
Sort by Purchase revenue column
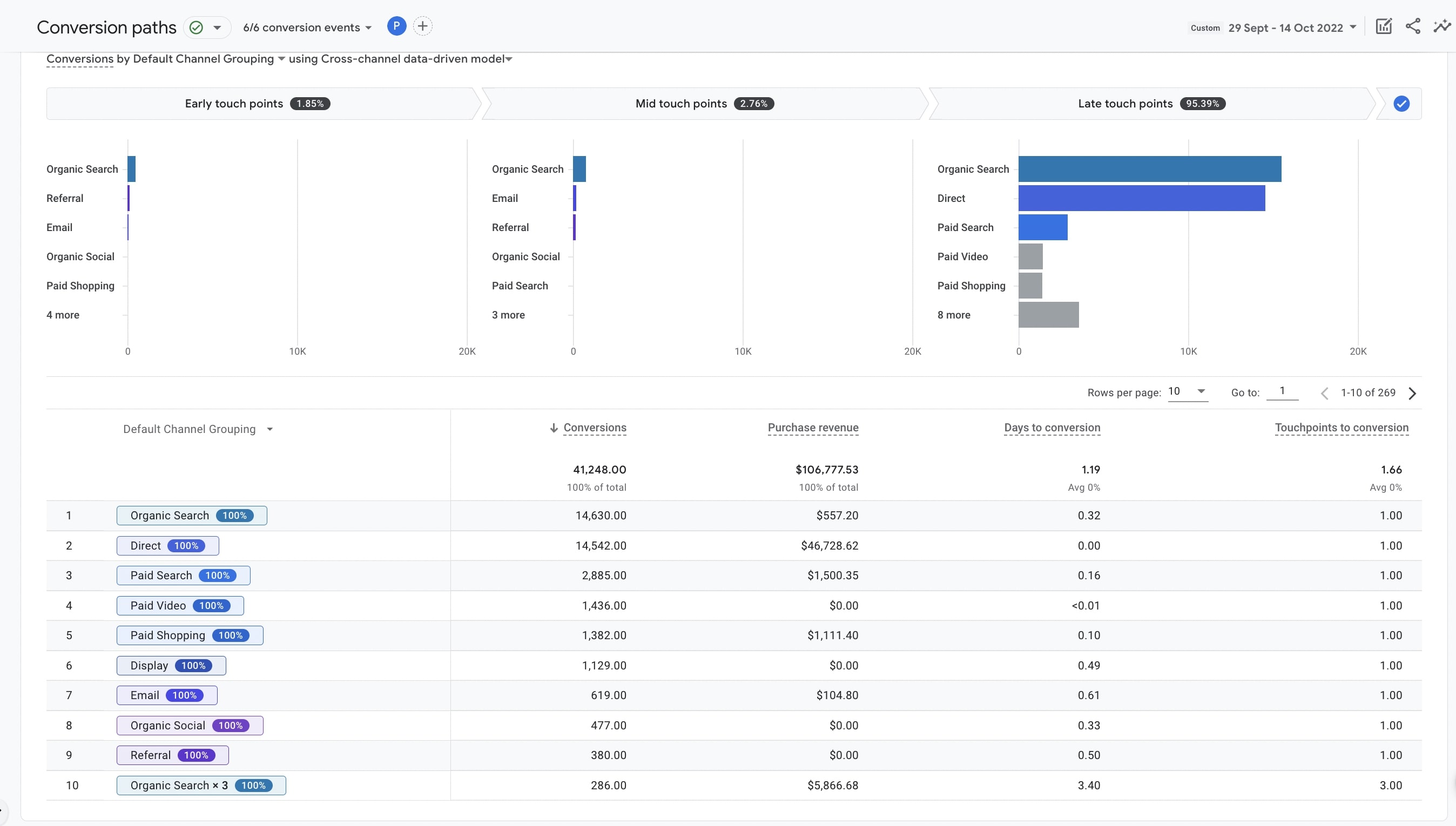pyautogui.click(x=813, y=428)
